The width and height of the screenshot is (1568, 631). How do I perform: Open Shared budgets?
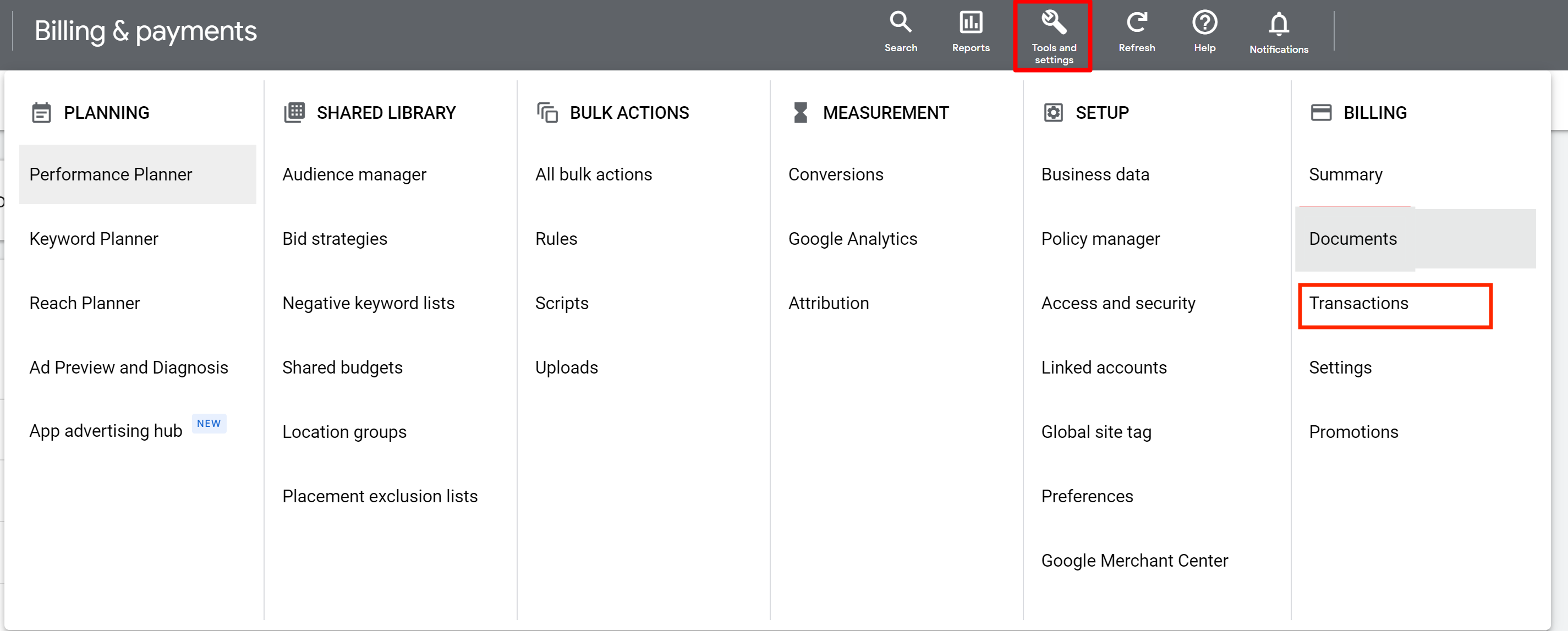[x=342, y=367]
